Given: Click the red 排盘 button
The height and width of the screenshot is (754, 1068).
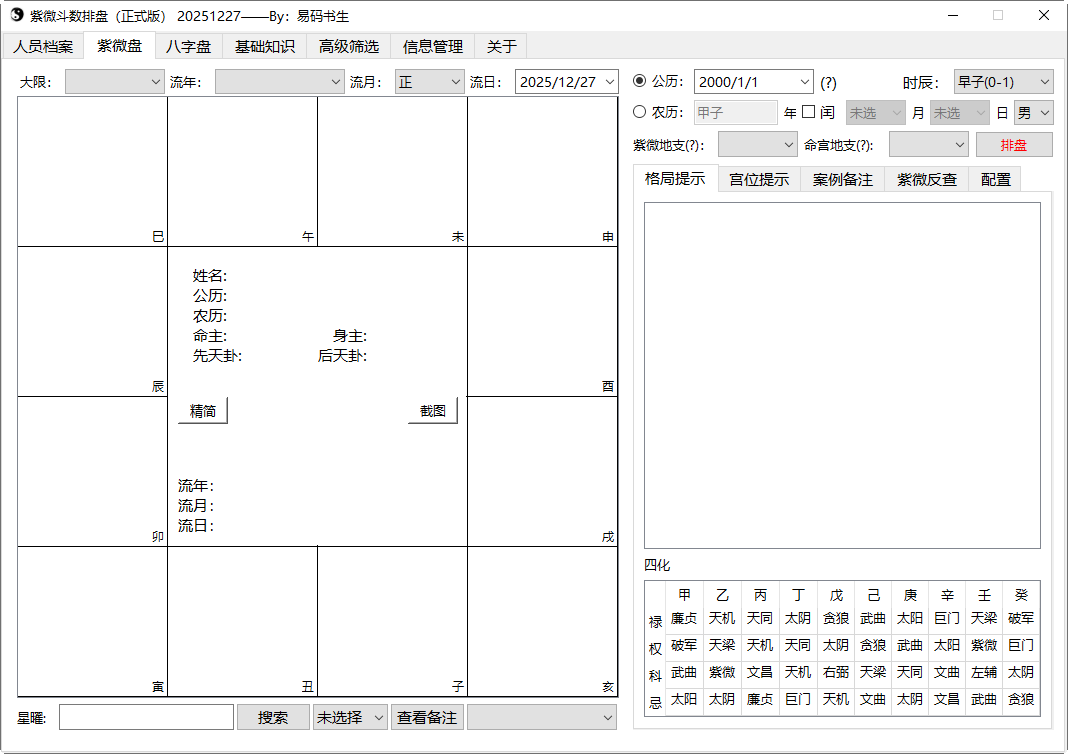Looking at the screenshot, I should (1014, 144).
